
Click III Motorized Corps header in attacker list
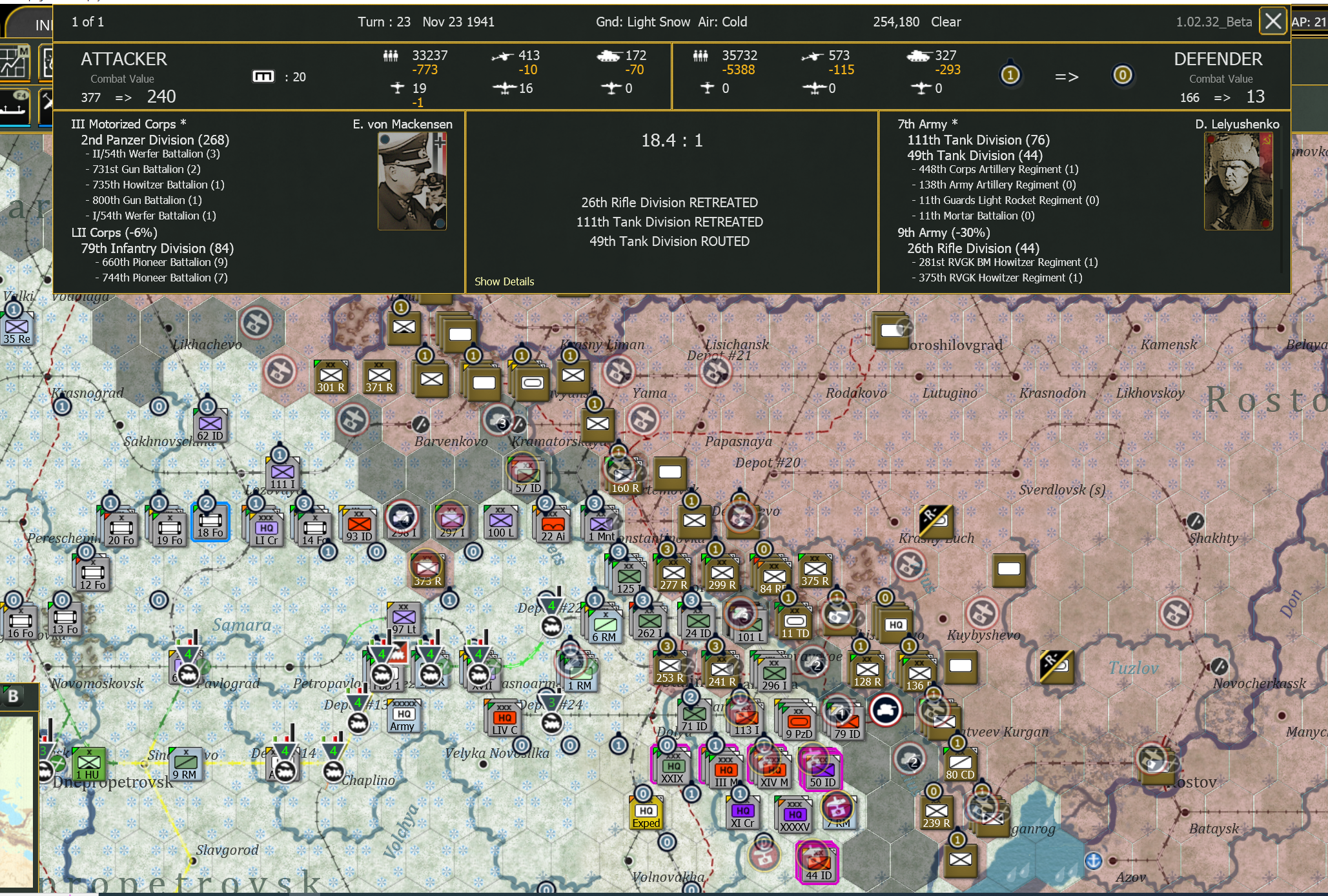click(128, 124)
